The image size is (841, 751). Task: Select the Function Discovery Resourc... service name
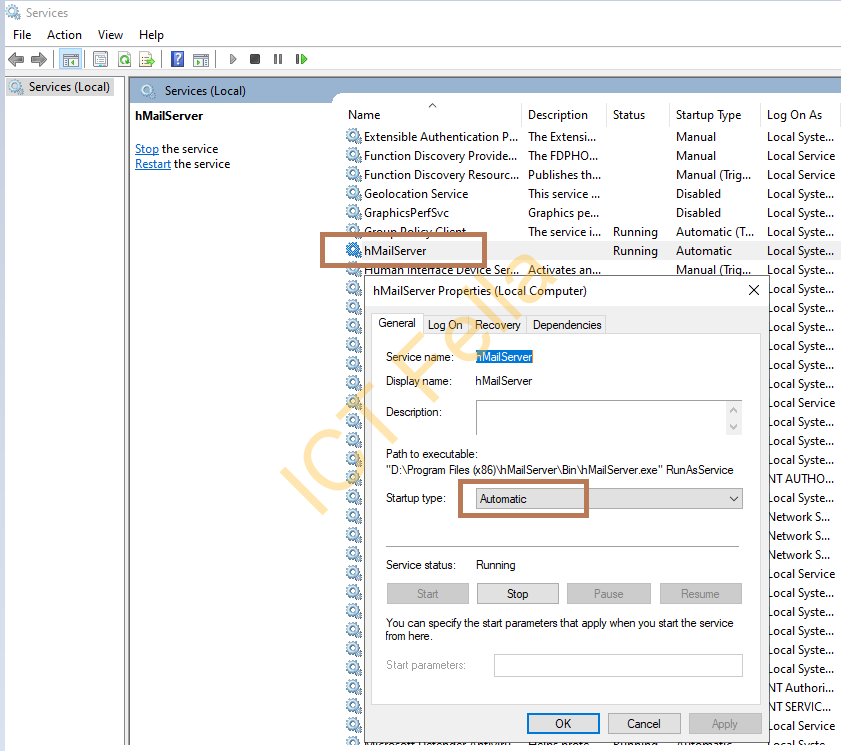[441, 175]
